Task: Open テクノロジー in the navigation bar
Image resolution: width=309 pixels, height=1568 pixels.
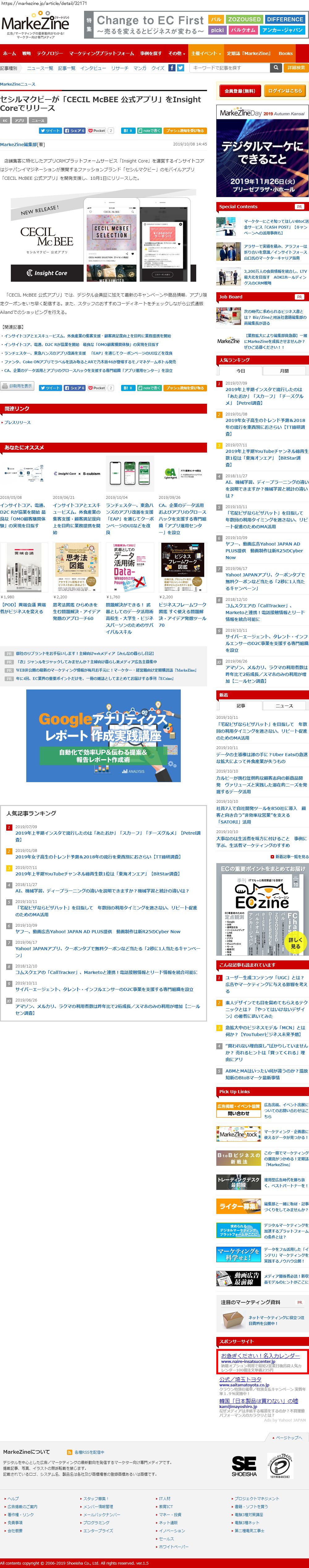Action: point(49,53)
